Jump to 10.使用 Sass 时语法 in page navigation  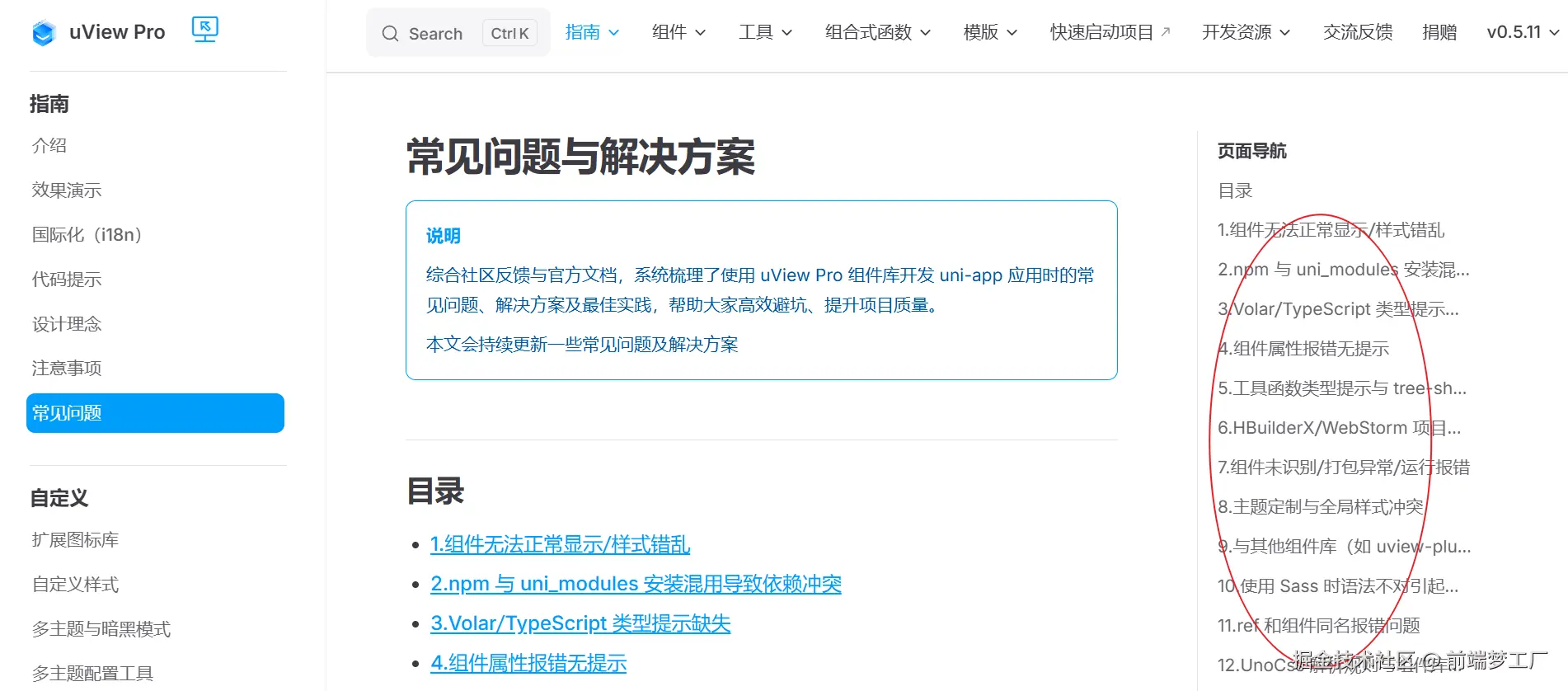tap(1338, 586)
